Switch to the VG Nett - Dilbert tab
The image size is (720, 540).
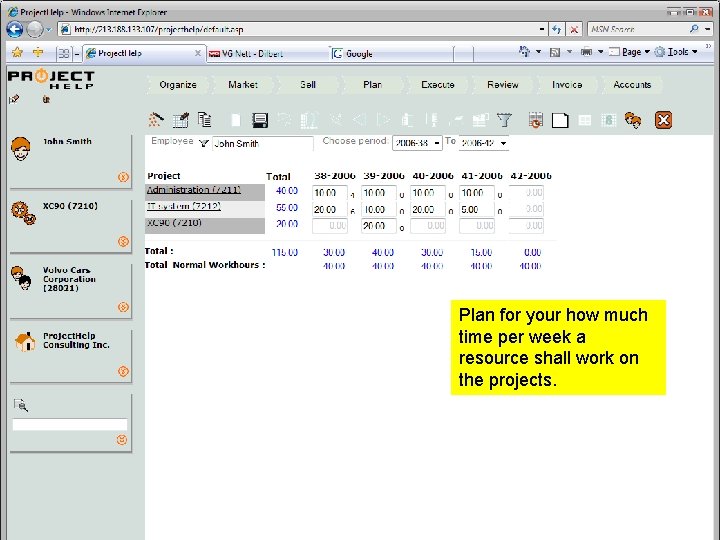(267, 54)
